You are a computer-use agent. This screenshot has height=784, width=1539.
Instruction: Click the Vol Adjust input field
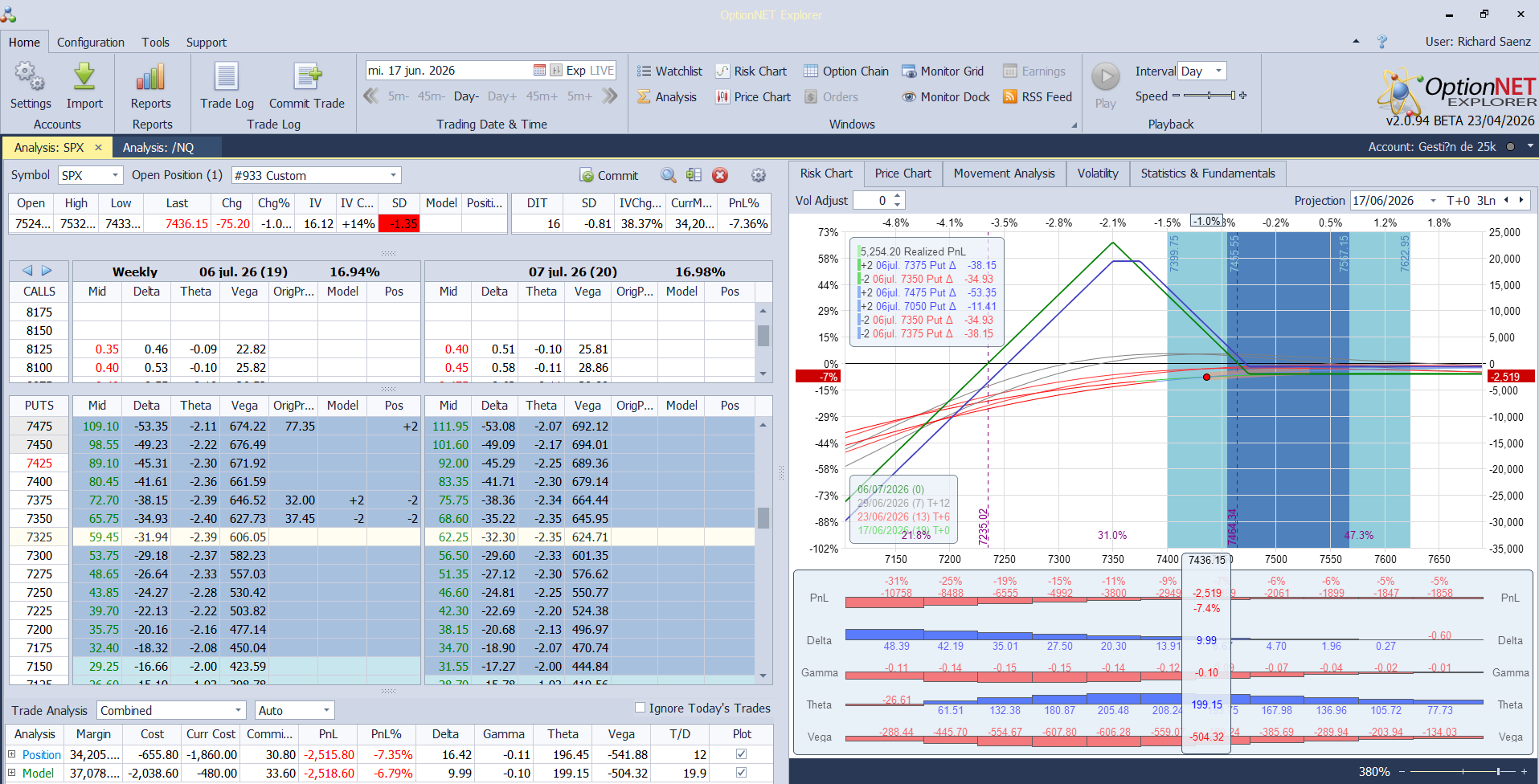point(873,200)
